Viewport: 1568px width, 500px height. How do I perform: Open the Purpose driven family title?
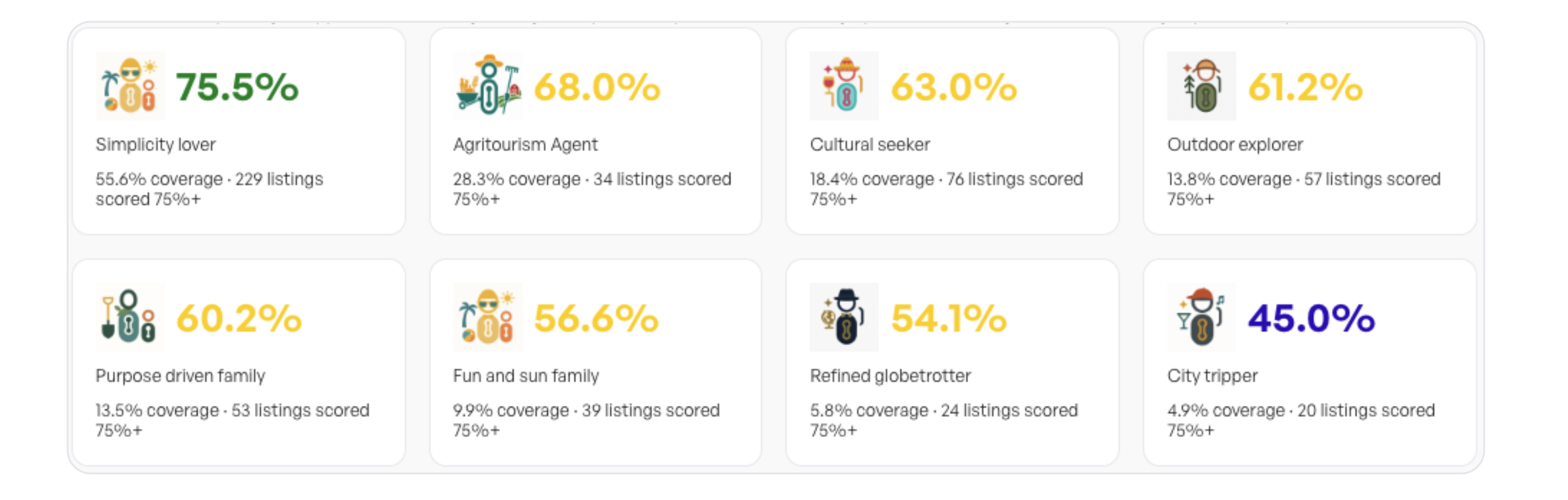(x=180, y=376)
